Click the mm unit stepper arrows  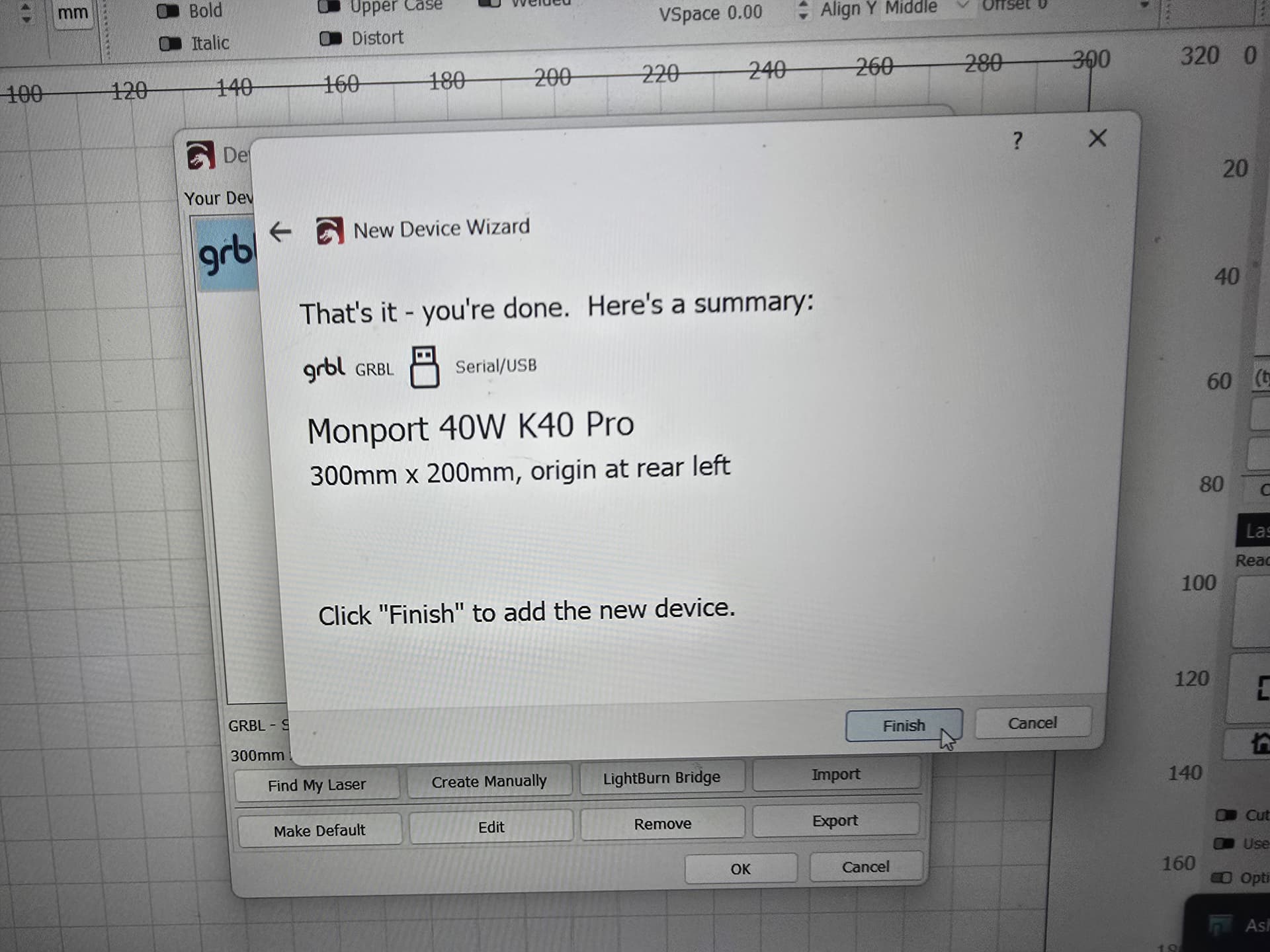[26, 13]
